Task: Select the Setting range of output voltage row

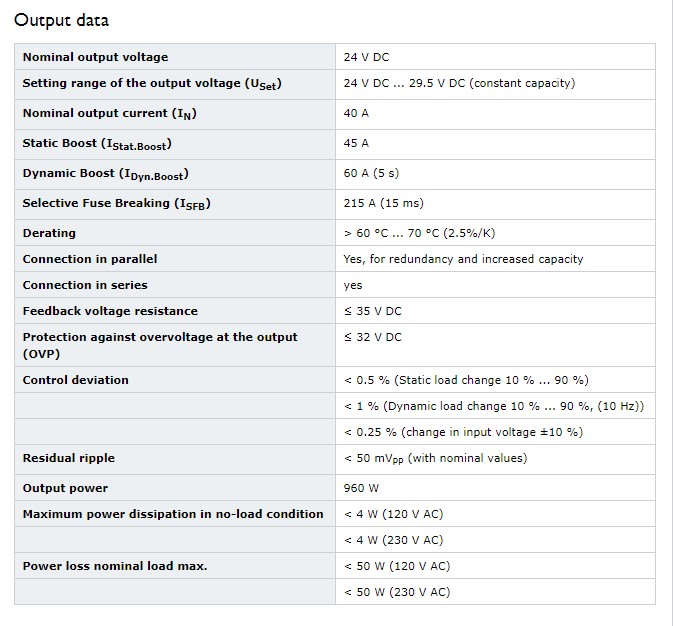Action: [335, 85]
